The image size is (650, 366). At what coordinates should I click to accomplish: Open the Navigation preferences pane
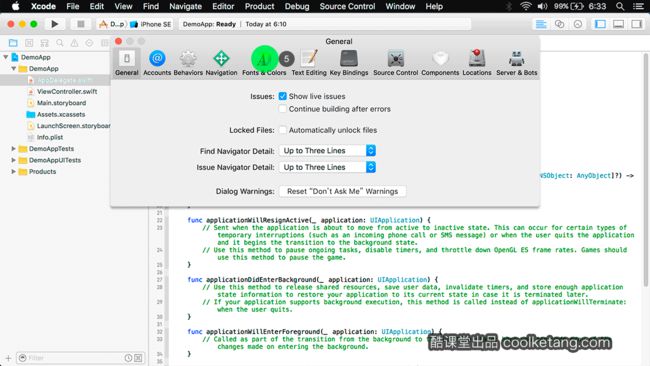[x=221, y=63]
